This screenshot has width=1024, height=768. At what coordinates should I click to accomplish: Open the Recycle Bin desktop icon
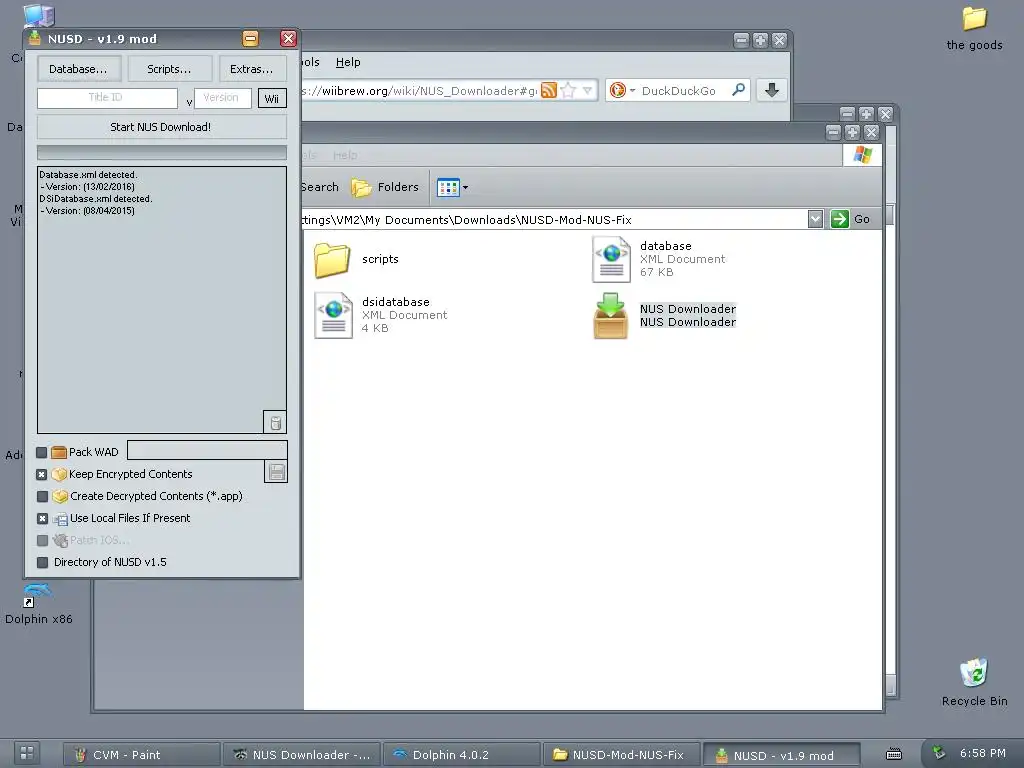pos(974,682)
